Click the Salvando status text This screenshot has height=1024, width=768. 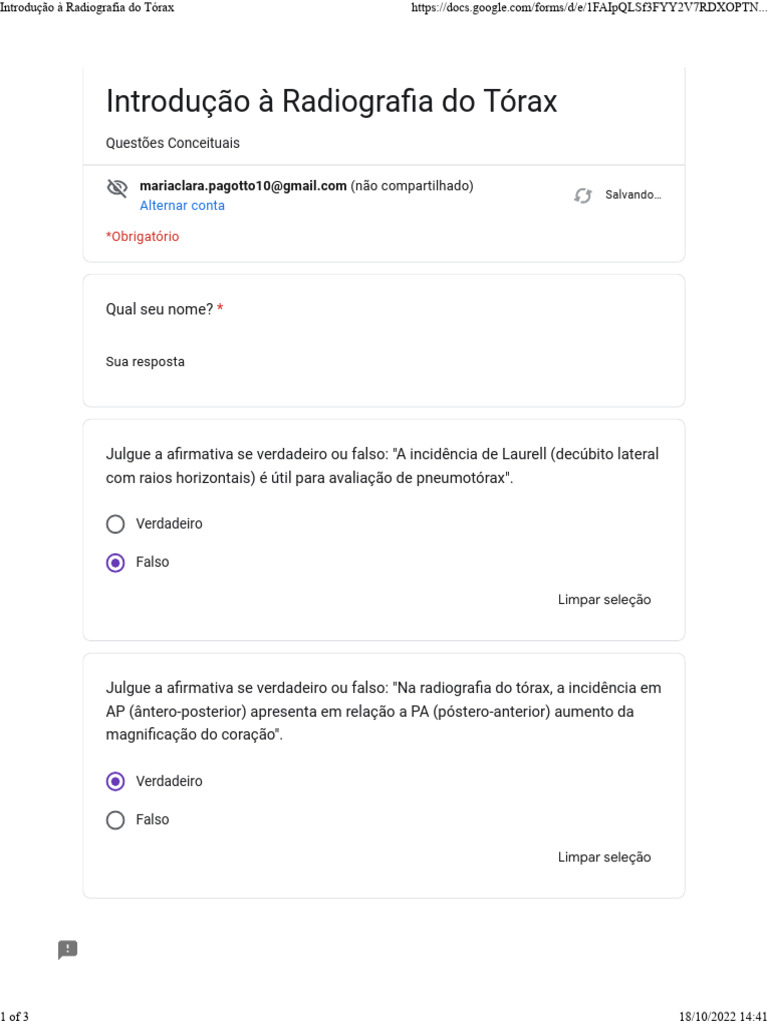tap(633, 196)
